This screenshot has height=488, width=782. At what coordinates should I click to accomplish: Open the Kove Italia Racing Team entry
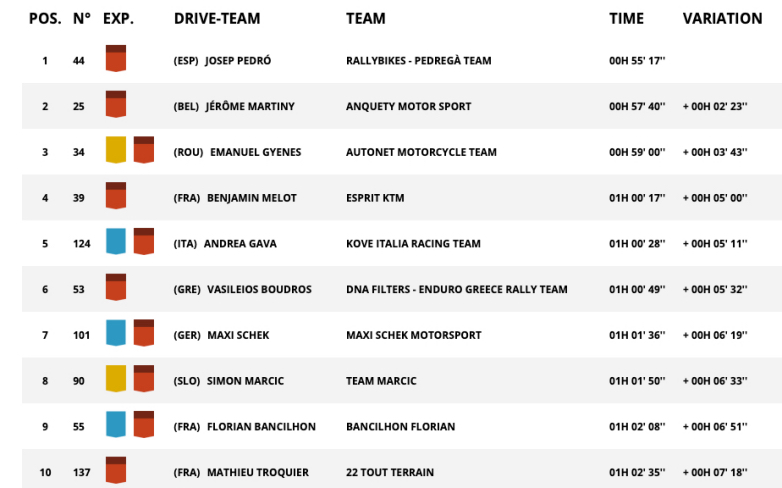pos(413,244)
